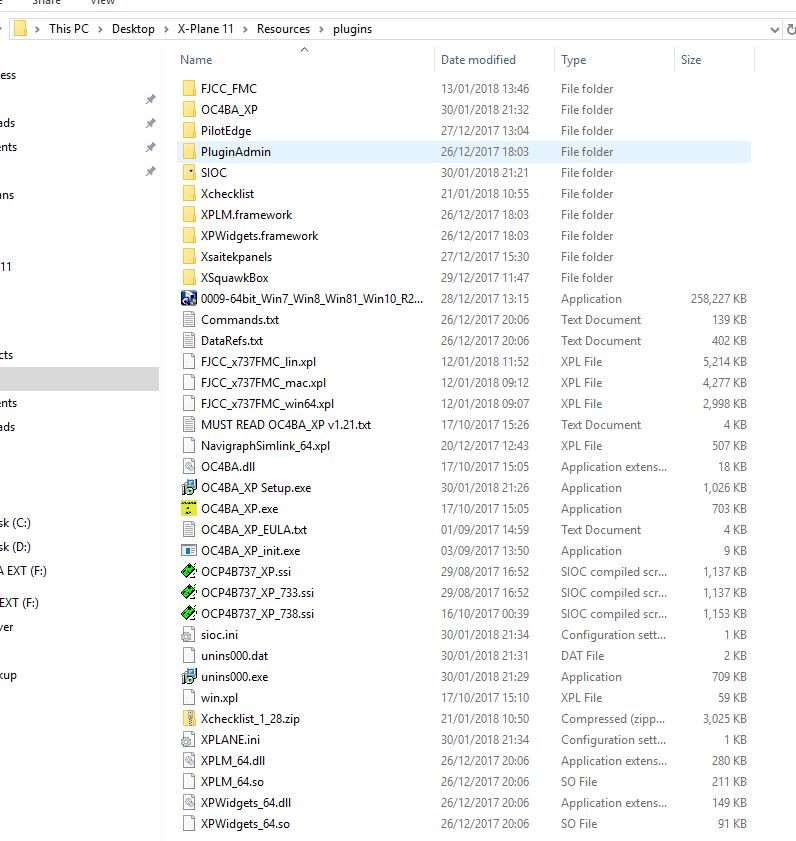Click the OC4BA.dll file icon
Image resolution: width=796 pixels, height=841 pixels.
point(189,466)
